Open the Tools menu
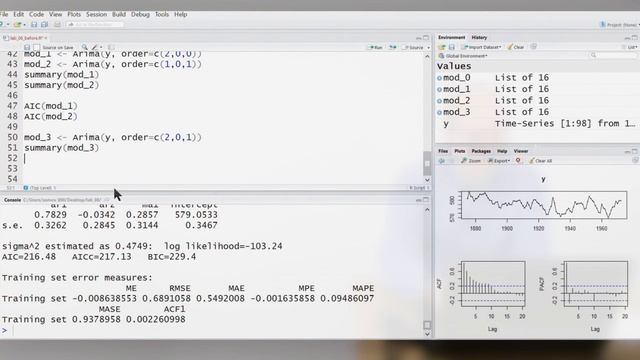 point(162,14)
